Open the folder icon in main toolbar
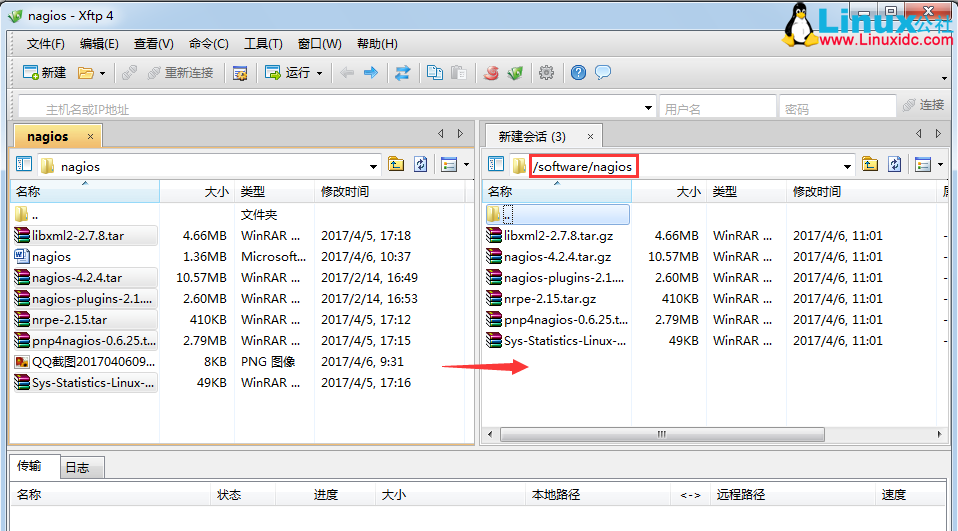 (x=86, y=73)
